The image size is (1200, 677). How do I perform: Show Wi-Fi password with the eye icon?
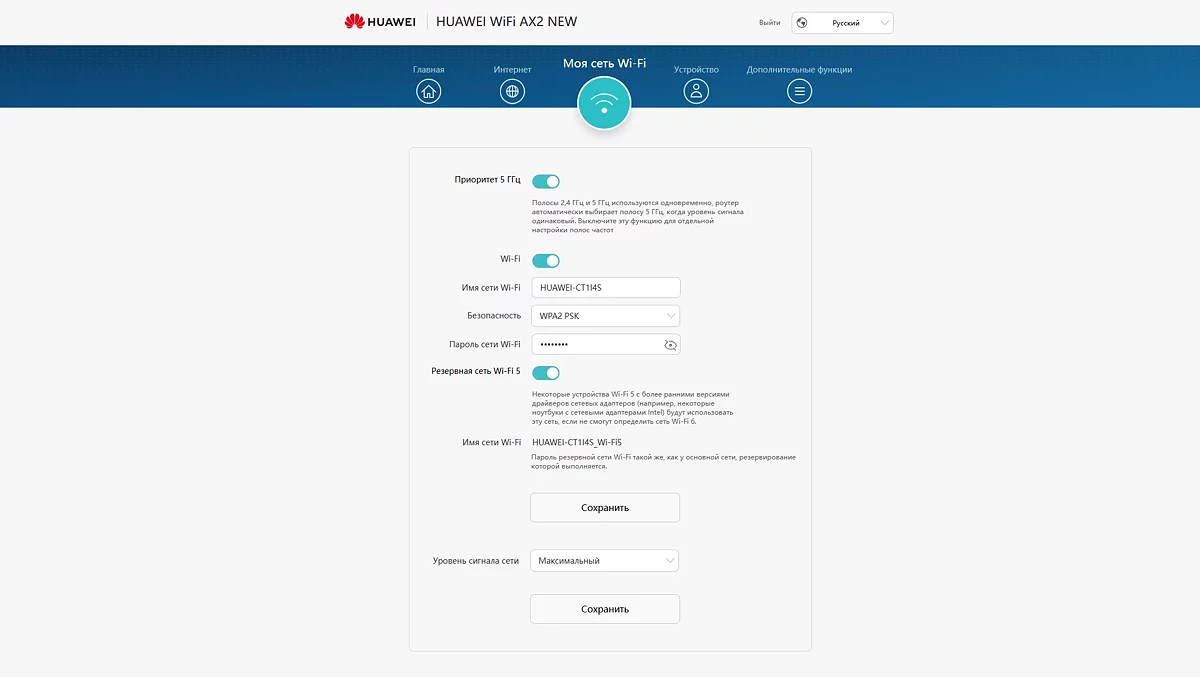coord(670,345)
